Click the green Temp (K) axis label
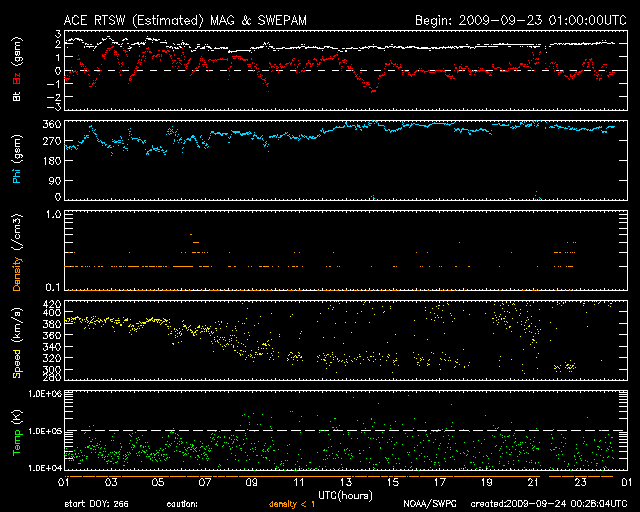Screen dimensions: 640x512 click(x=16, y=434)
